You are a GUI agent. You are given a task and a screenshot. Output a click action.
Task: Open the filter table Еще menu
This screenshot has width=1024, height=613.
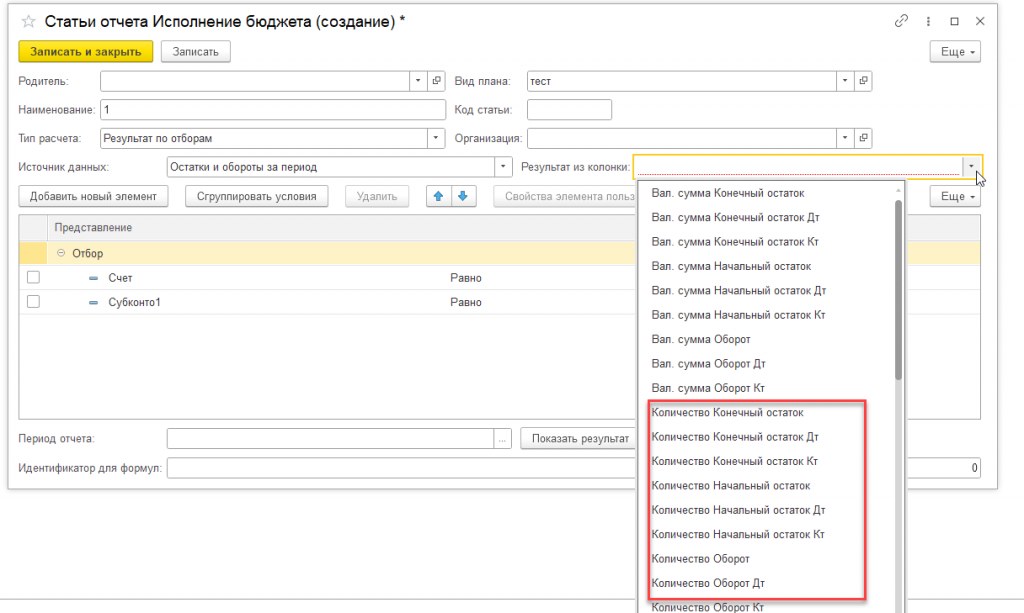(x=955, y=196)
